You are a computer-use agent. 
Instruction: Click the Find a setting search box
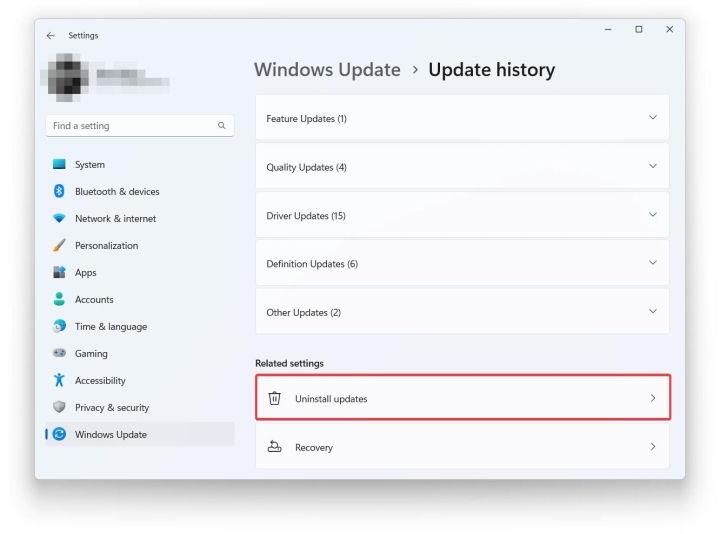click(x=130, y=126)
